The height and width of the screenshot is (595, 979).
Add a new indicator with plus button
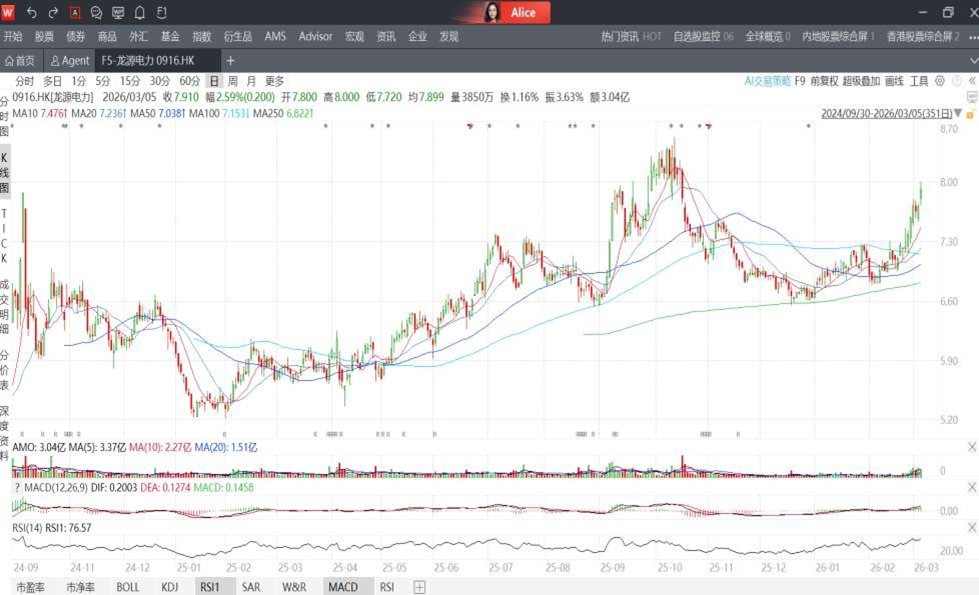[420, 587]
